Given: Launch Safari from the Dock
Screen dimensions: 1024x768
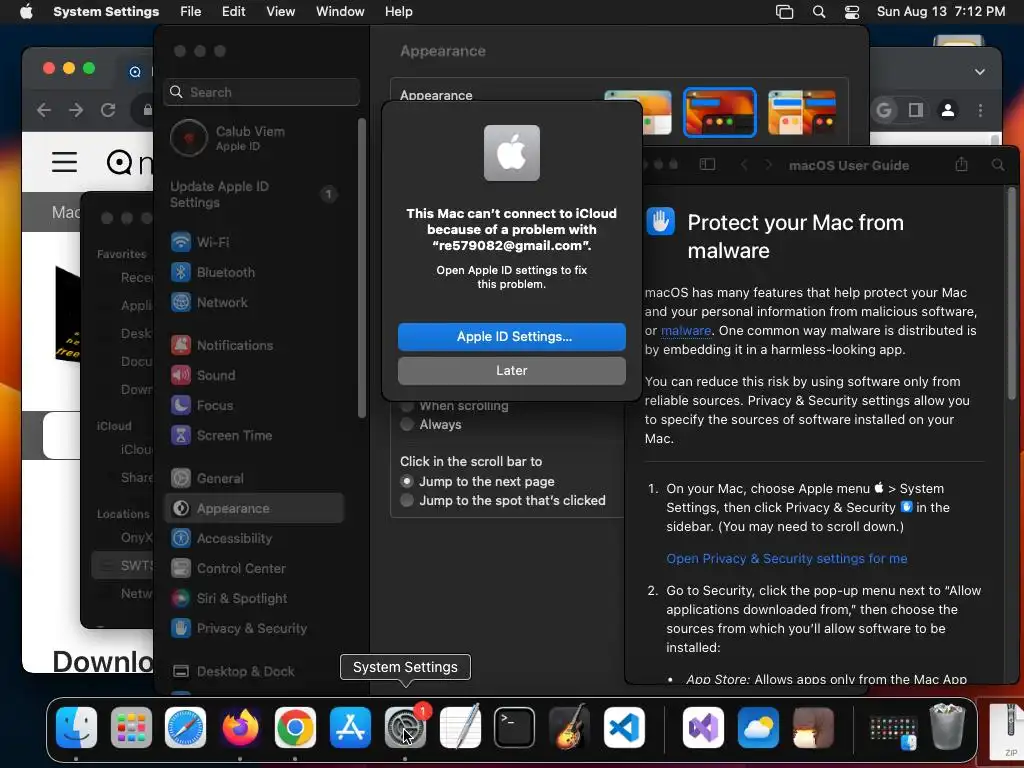Looking at the screenshot, I should (x=185, y=727).
